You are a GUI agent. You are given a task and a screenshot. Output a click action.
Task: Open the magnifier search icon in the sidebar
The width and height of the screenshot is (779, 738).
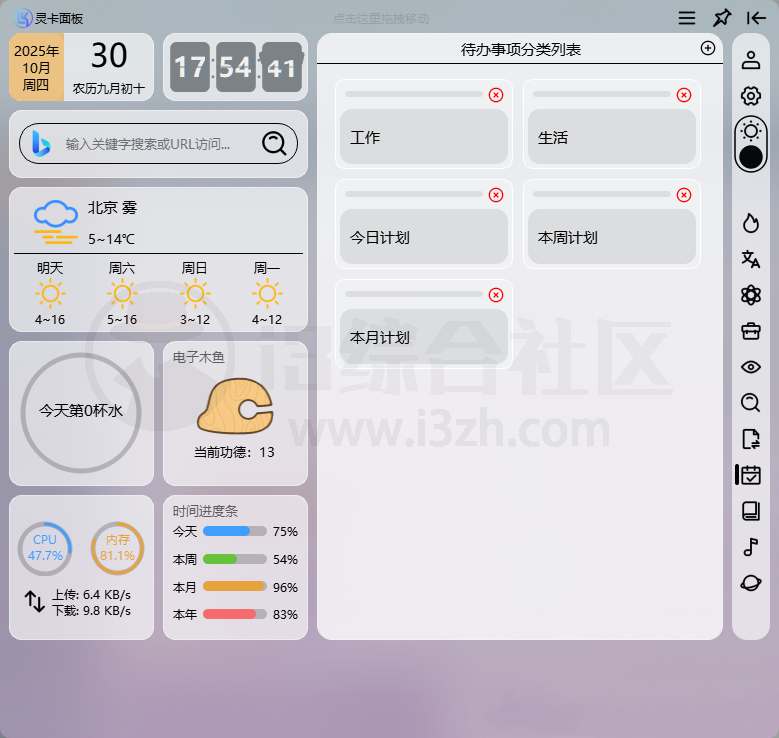click(x=751, y=403)
